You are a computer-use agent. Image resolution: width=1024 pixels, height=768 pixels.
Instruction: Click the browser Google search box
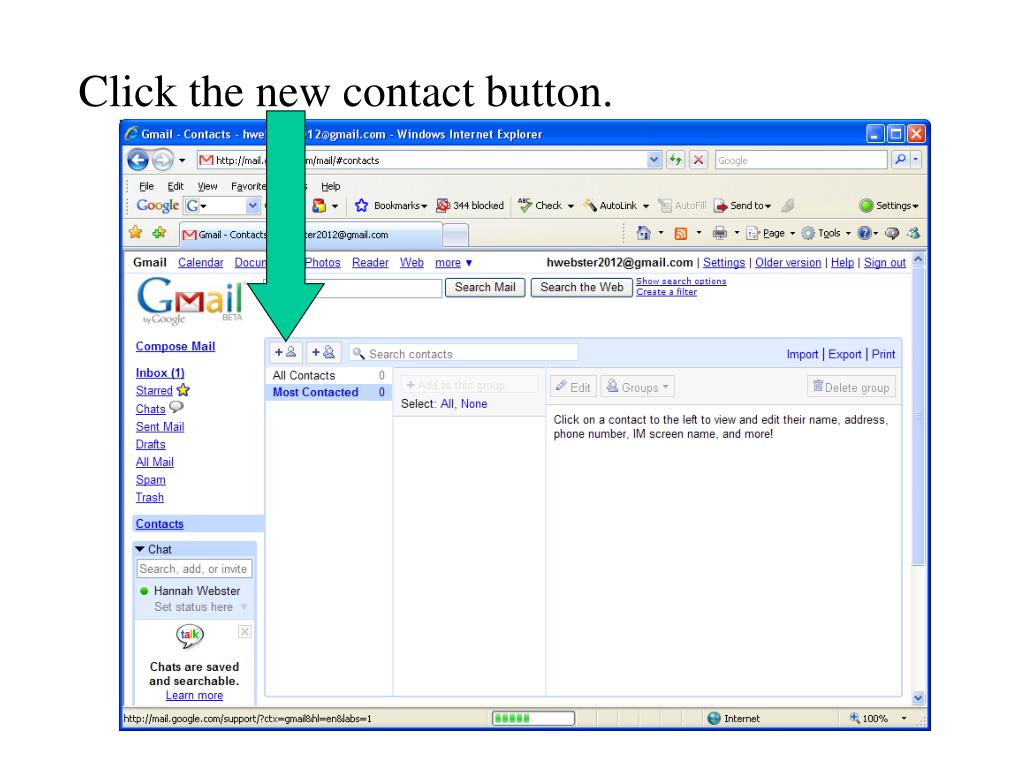click(x=801, y=160)
